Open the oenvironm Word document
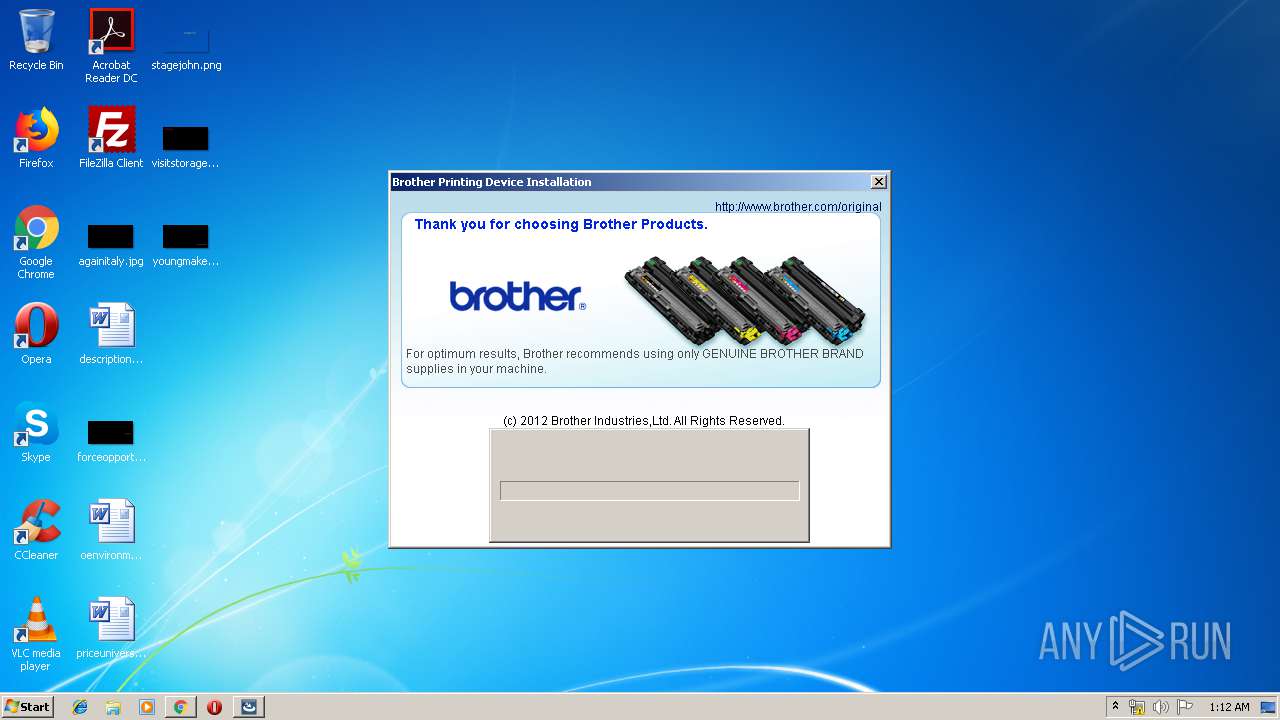Viewport: 1280px width, 720px height. pos(111,530)
